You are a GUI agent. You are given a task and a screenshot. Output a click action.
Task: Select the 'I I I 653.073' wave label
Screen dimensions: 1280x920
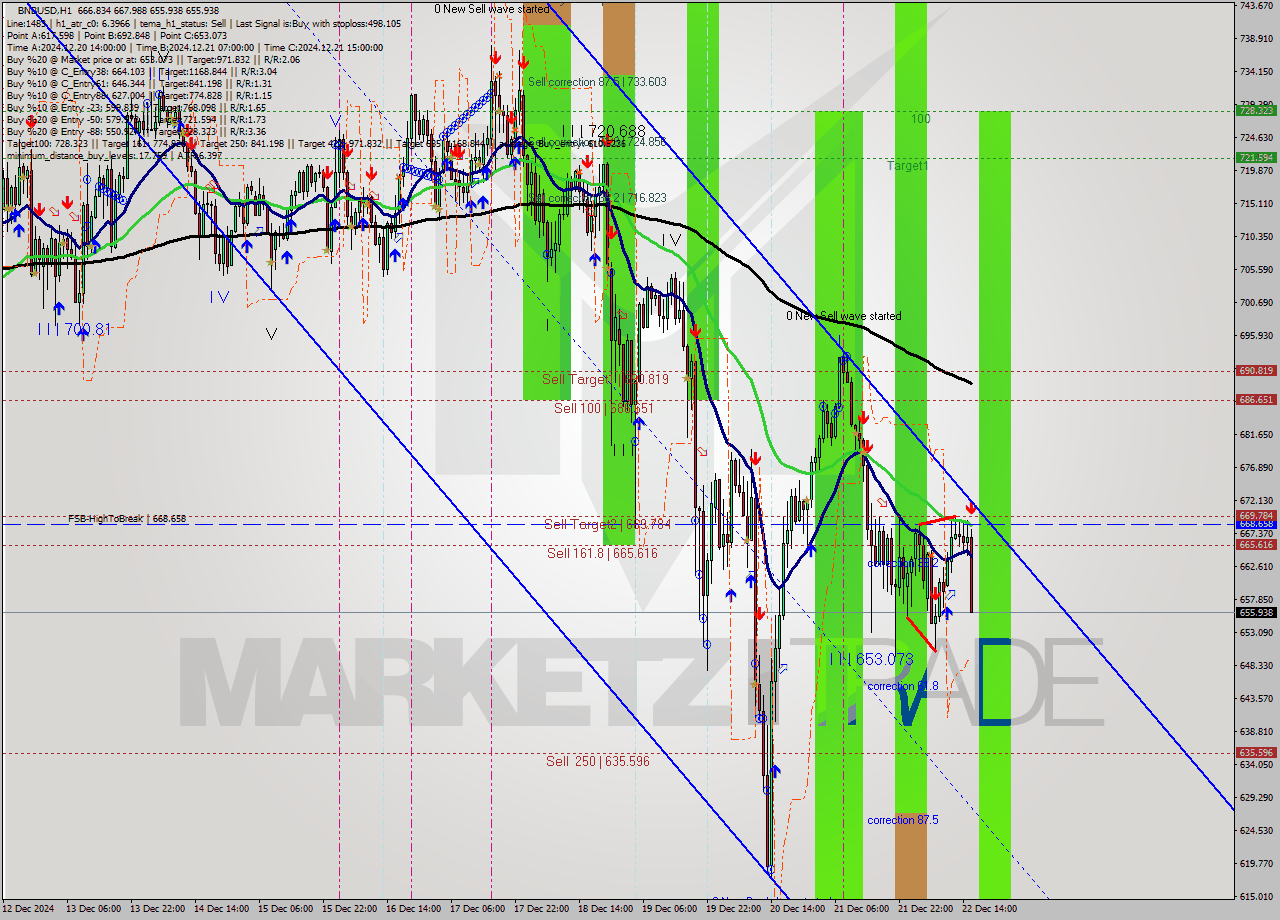[870, 659]
